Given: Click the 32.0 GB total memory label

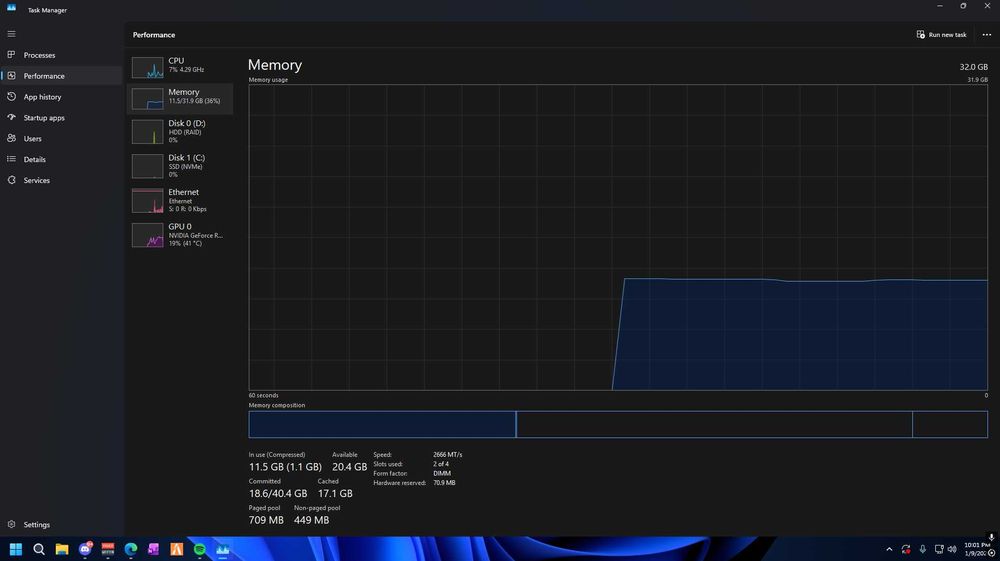Looking at the screenshot, I should [x=973, y=67].
